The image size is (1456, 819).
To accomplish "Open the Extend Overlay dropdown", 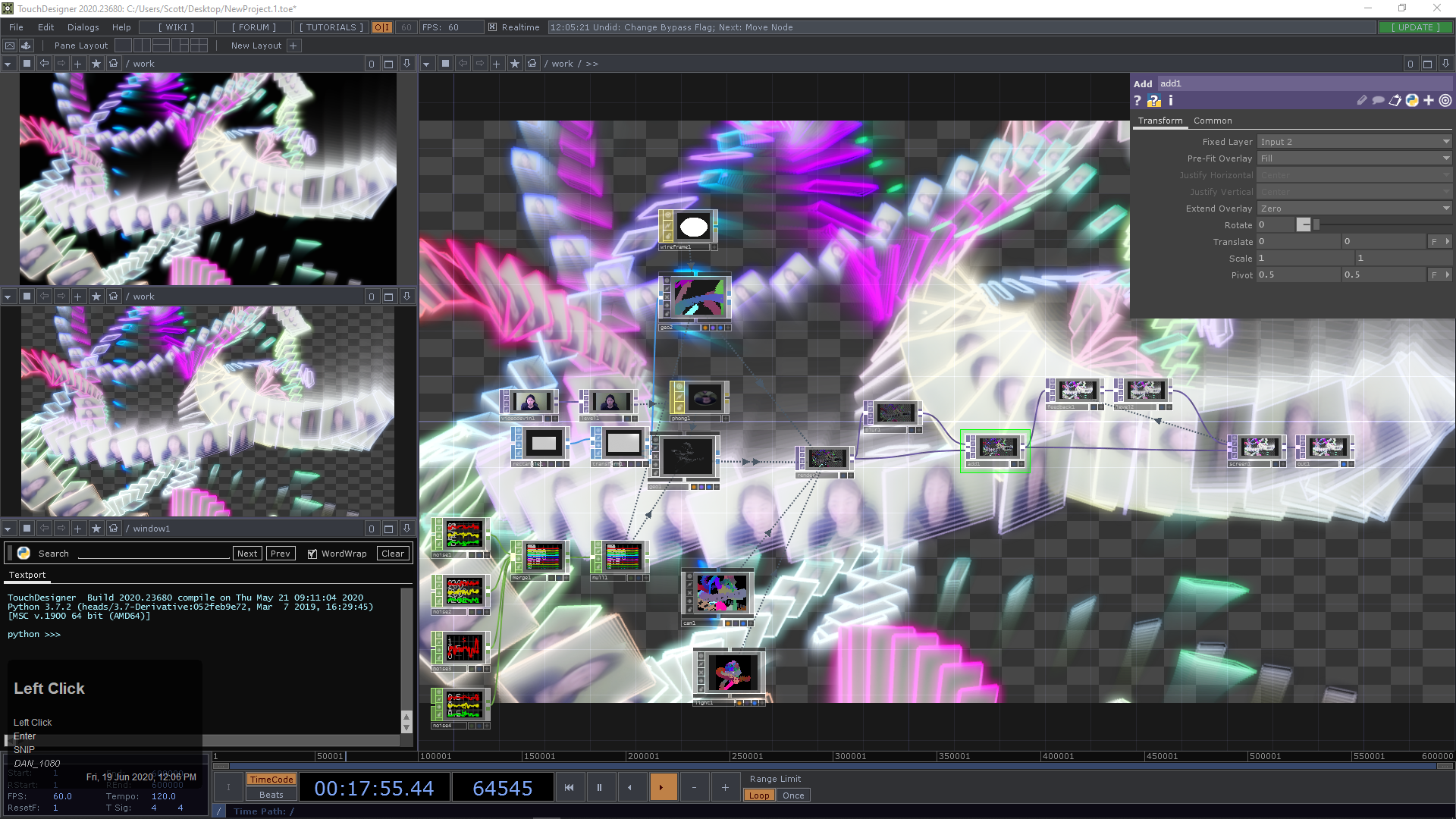I will (x=1354, y=209).
